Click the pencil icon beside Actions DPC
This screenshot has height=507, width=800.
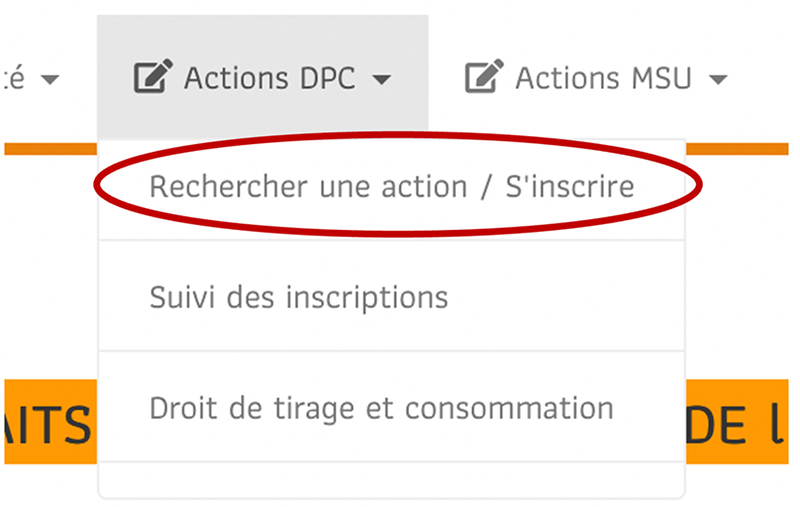click(153, 77)
